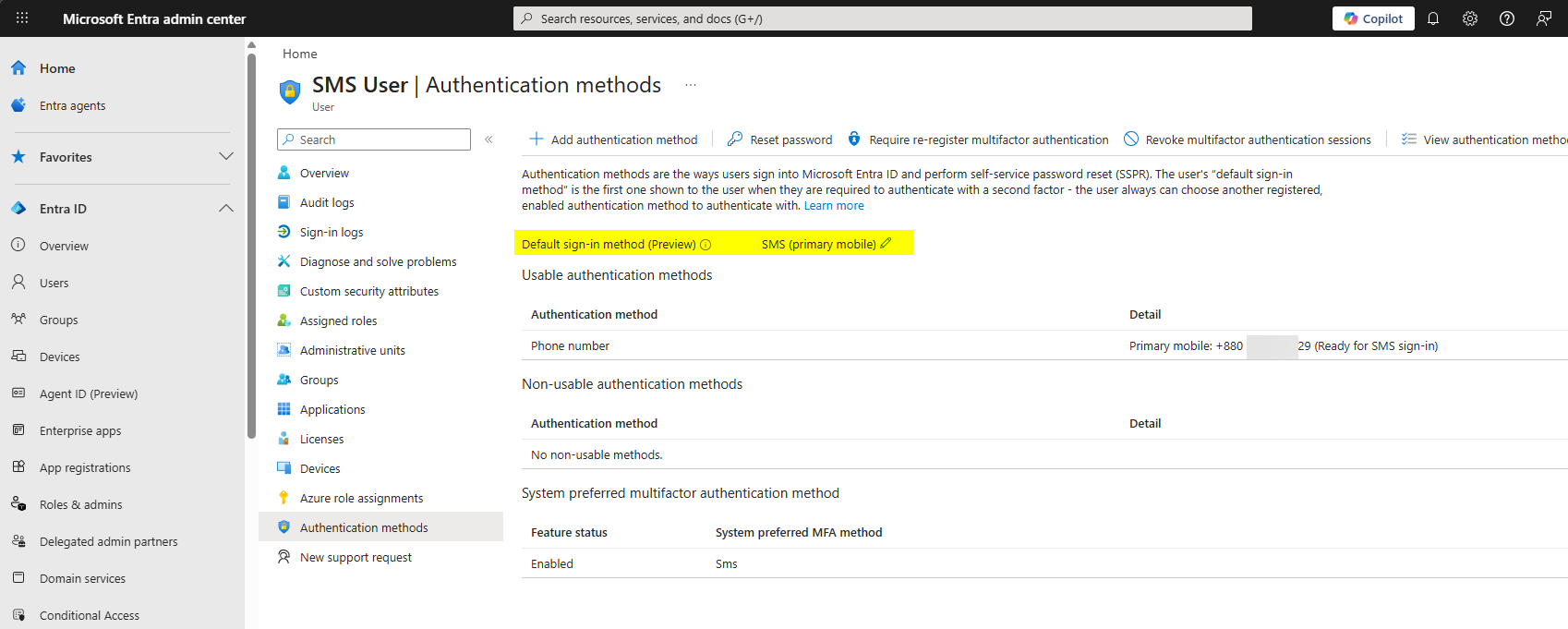Click the Domain services icon
Viewport: 1568px width, 629px height.
(x=18, y=577)
